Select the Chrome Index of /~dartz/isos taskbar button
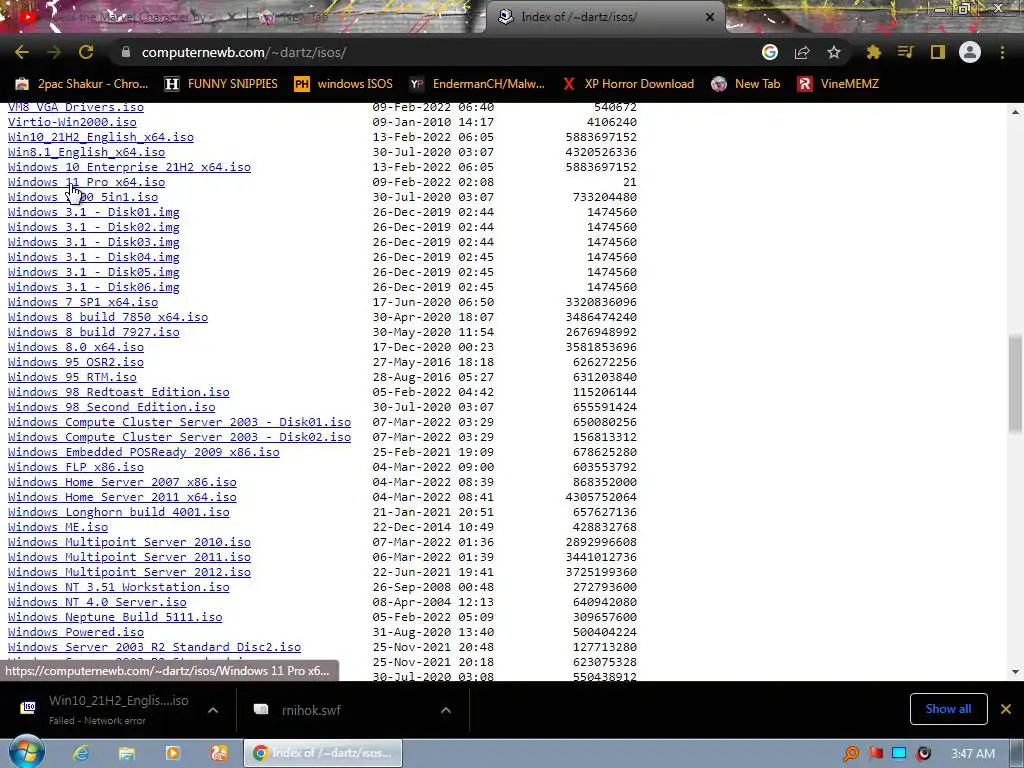 pyautogui.click(x=323, y=753)
